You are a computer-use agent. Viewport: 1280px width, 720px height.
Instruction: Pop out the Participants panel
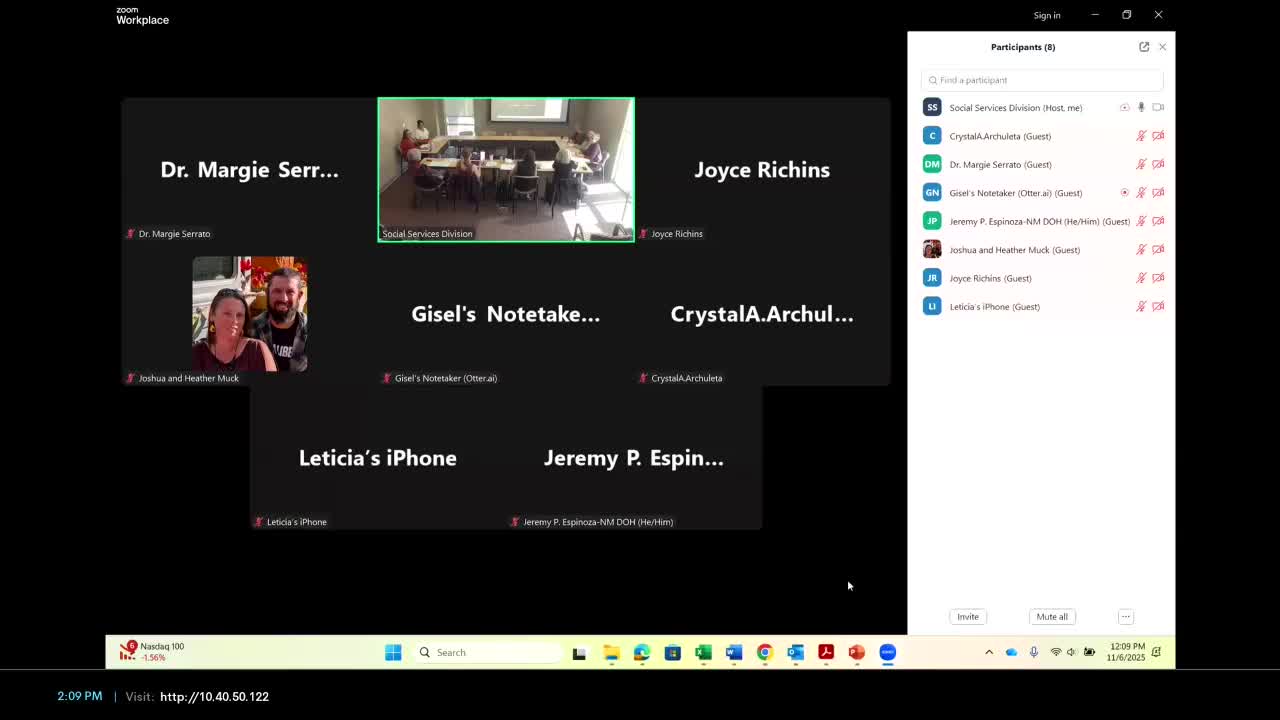(1144, 47)
